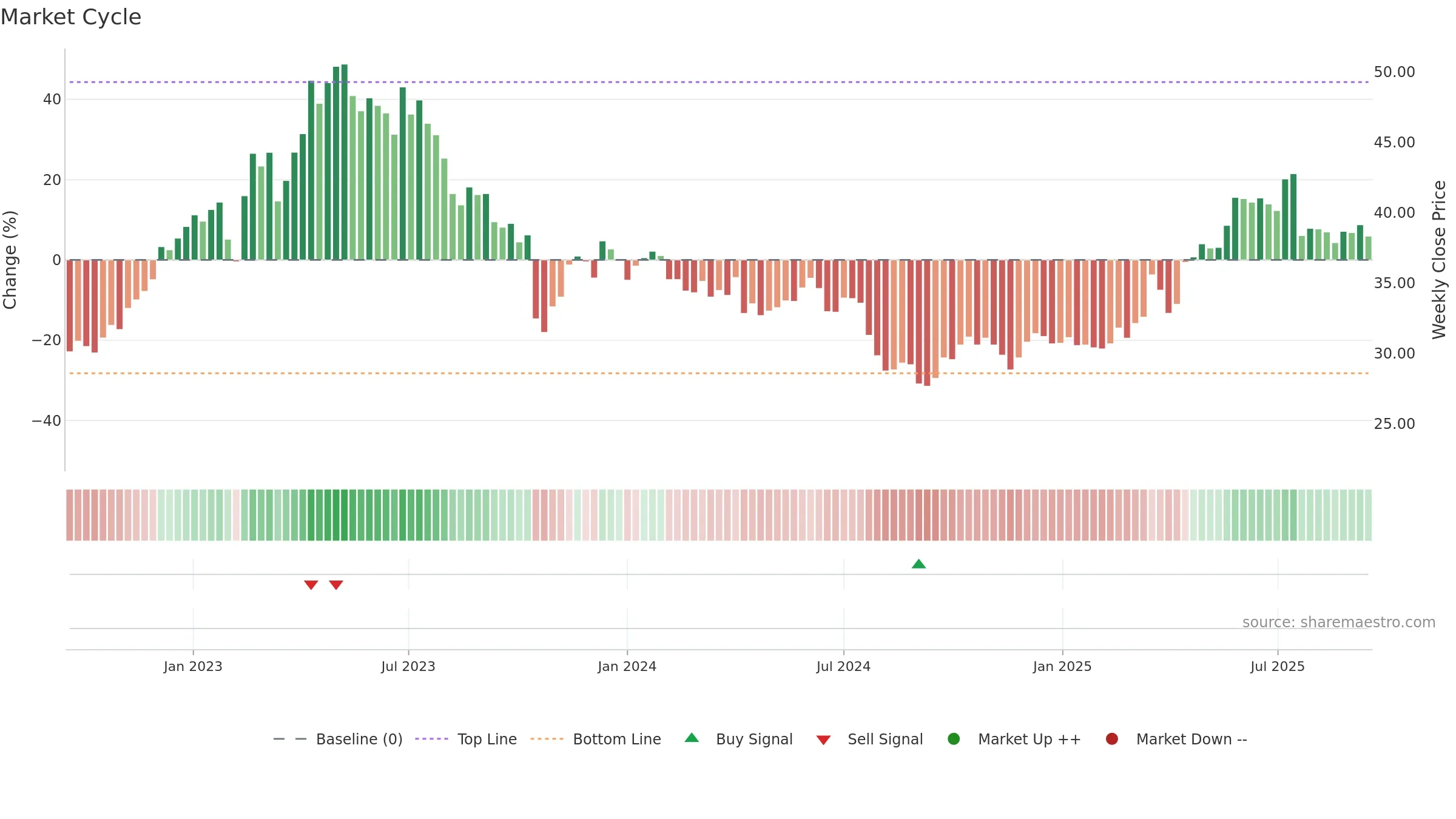This screenshot has width=1456, height=819.
Task: Click the first red sell signal marker
Action: click(x=311, y=585)
